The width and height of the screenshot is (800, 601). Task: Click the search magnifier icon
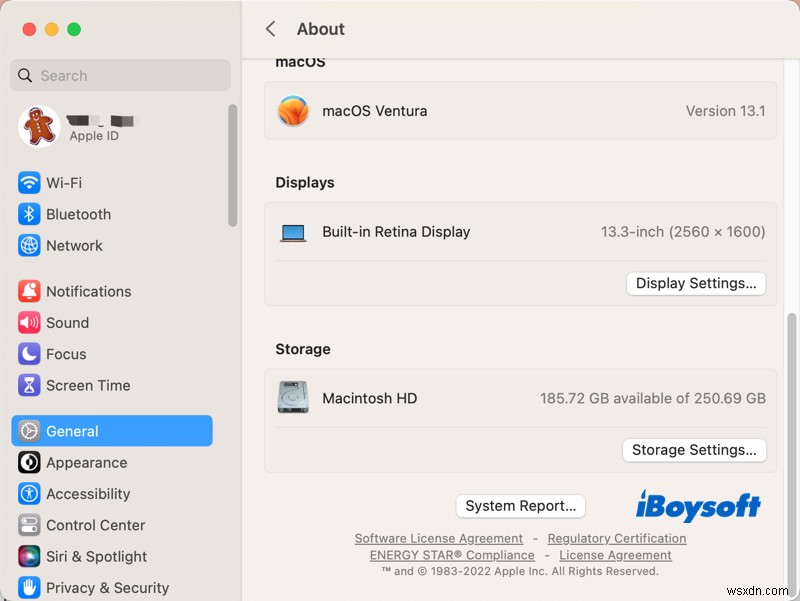[x=24, y=76]
